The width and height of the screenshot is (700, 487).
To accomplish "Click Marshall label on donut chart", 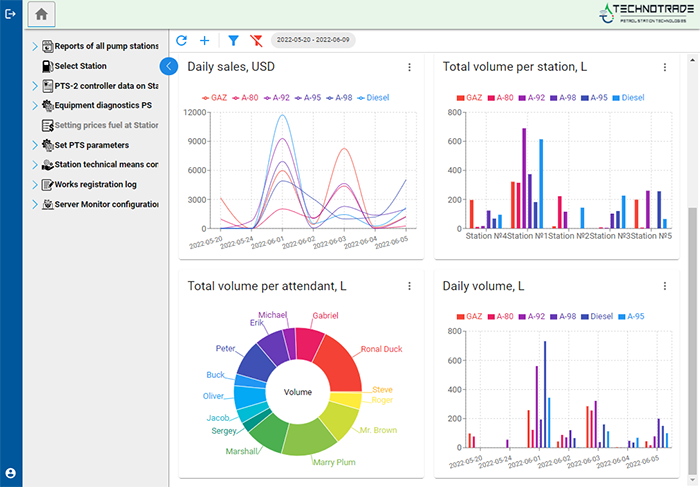I will click(242, 451).
